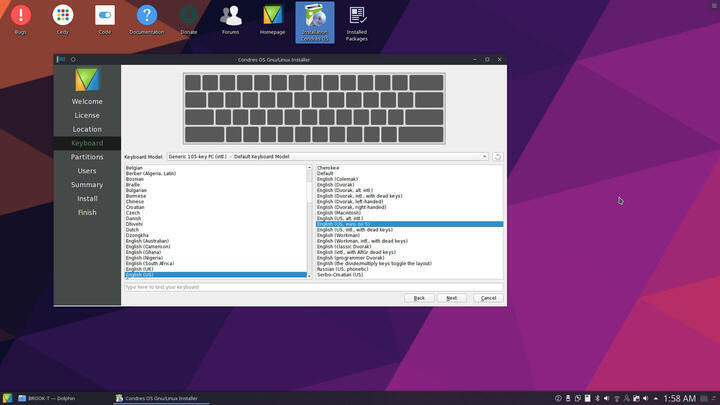Click the language list scroll-up arrow

click(309, 168)
